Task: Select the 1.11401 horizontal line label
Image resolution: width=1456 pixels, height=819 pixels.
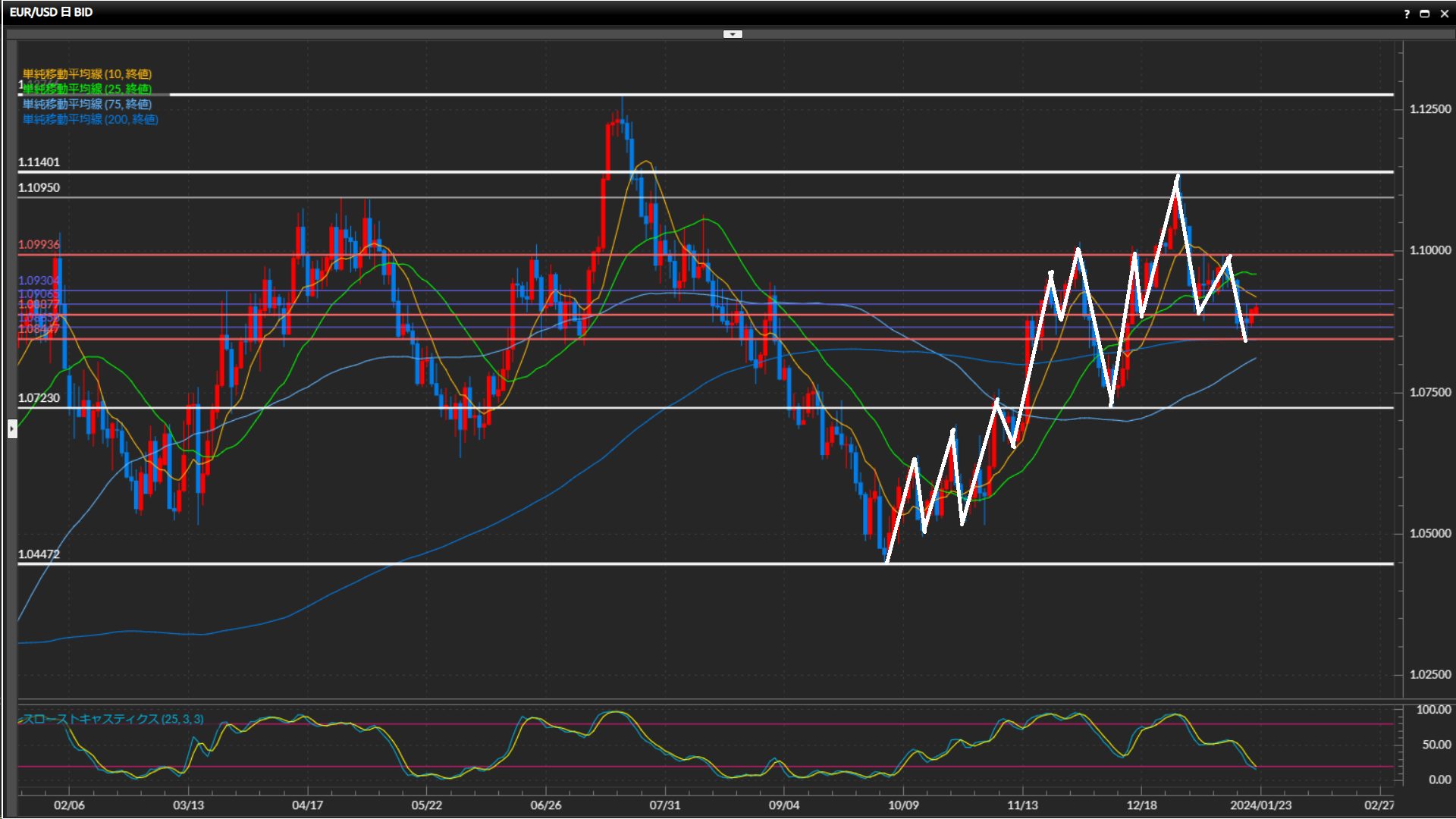Action: click(x=39, y=162)
